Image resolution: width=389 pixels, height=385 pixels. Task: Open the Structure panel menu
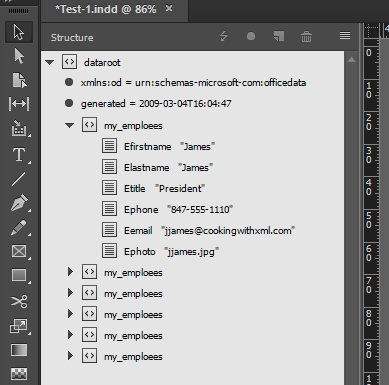(345, 35)
